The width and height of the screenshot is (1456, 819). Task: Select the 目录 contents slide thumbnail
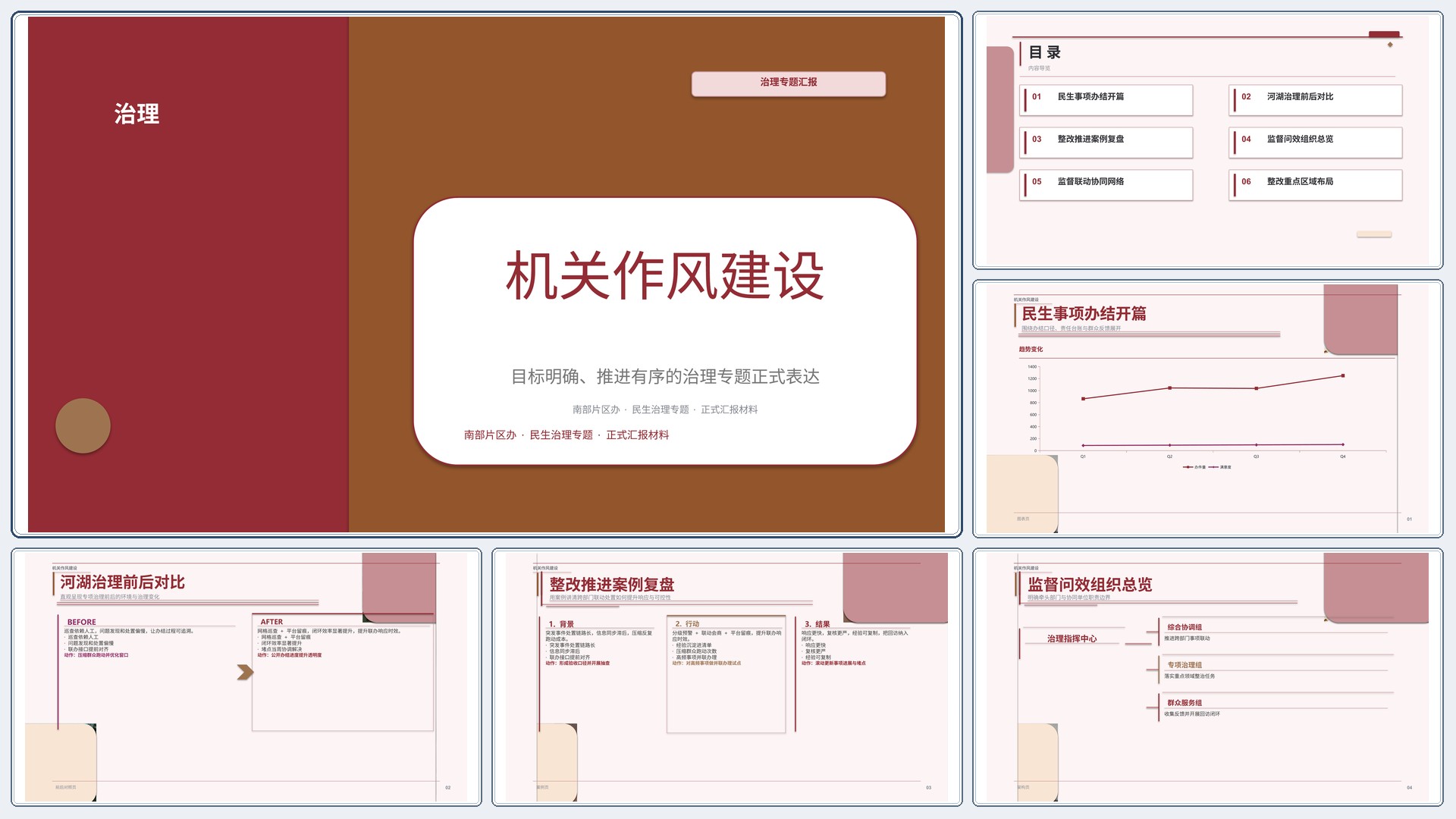coord(1207,140)
